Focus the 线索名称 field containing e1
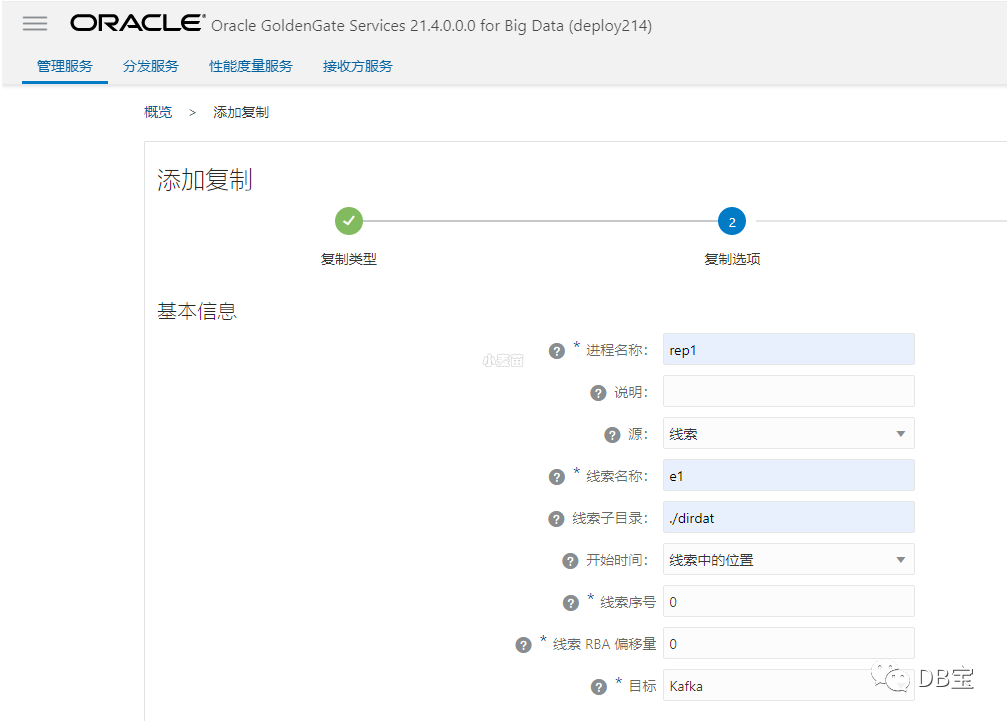Viewport: 1007px width, 721px height. (x=789, y=475)
